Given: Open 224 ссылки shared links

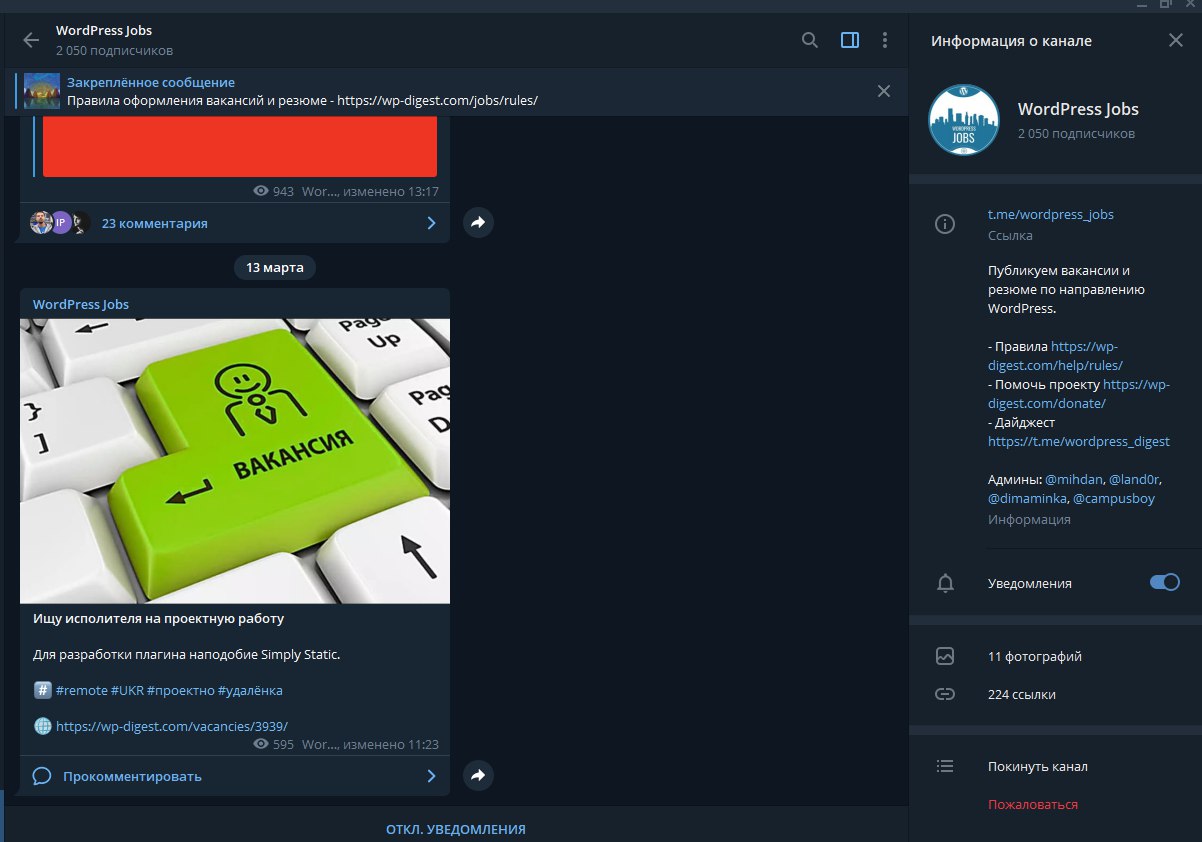Looking at the screenshot, I should [x=1021, y=694].
